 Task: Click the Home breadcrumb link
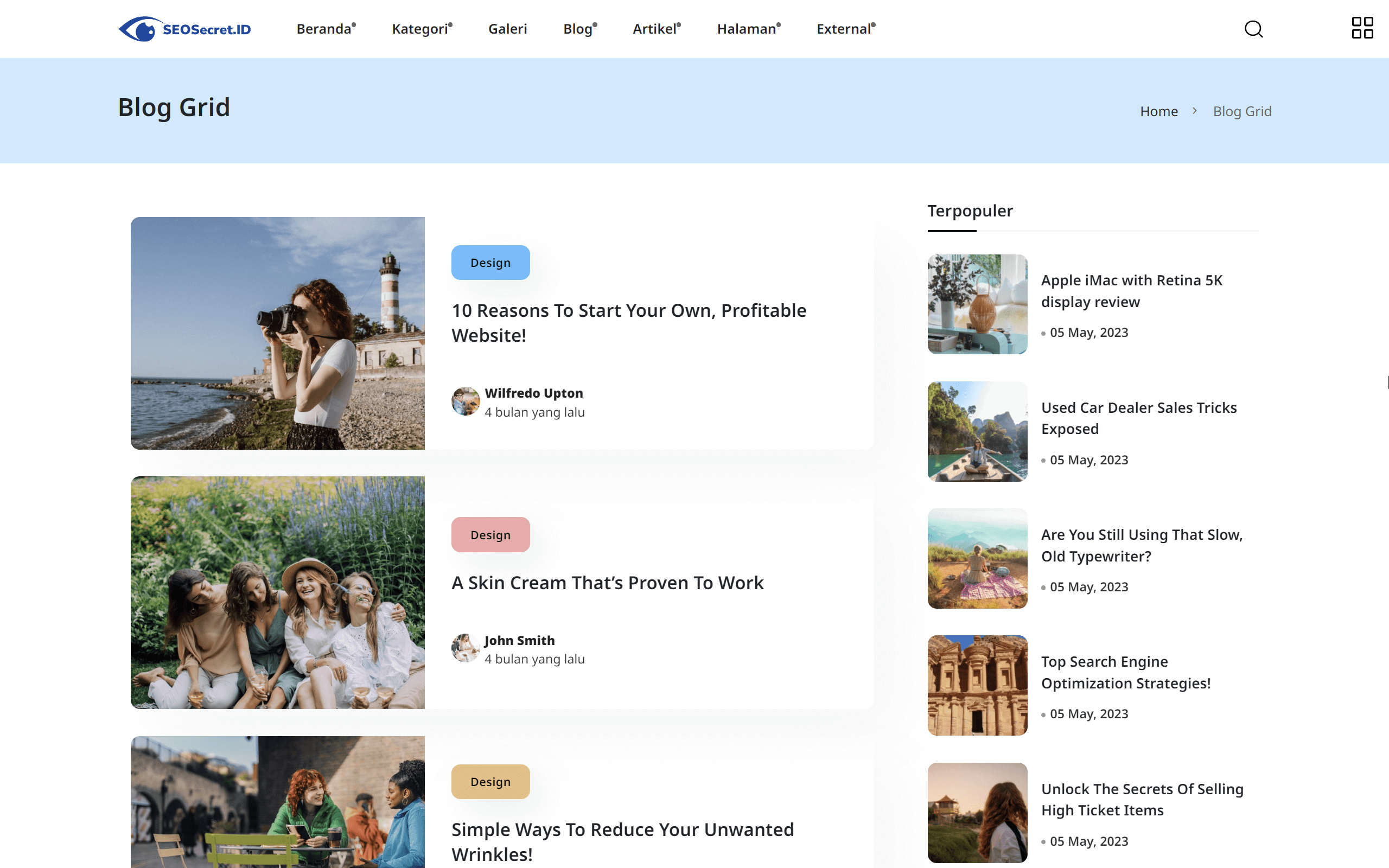click(x=1159, y=110)
